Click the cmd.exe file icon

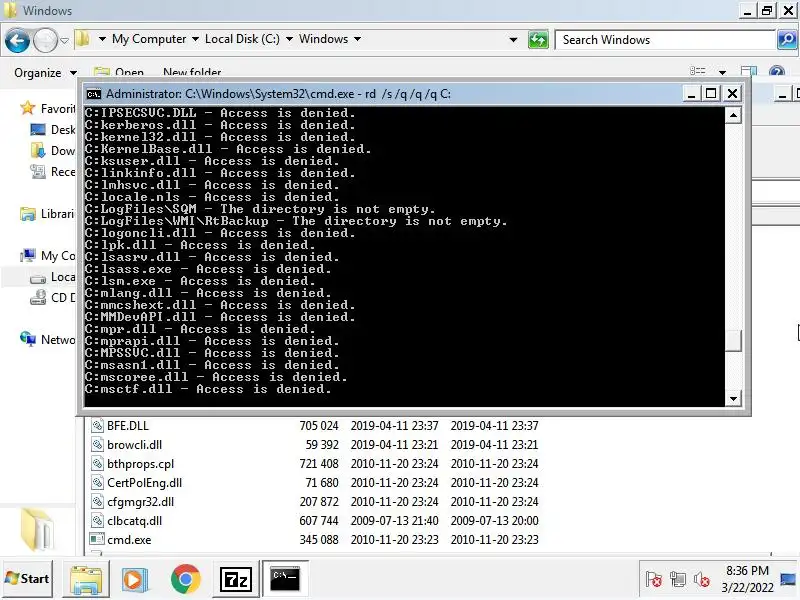click(96, 539)
